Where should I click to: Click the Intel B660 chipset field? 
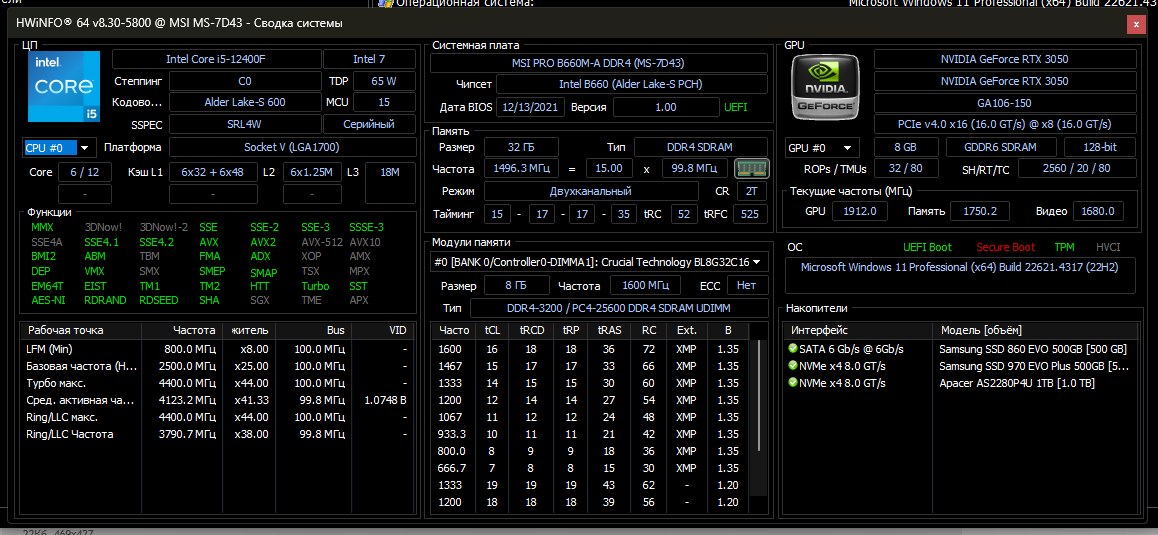click(x=631, y=84)
